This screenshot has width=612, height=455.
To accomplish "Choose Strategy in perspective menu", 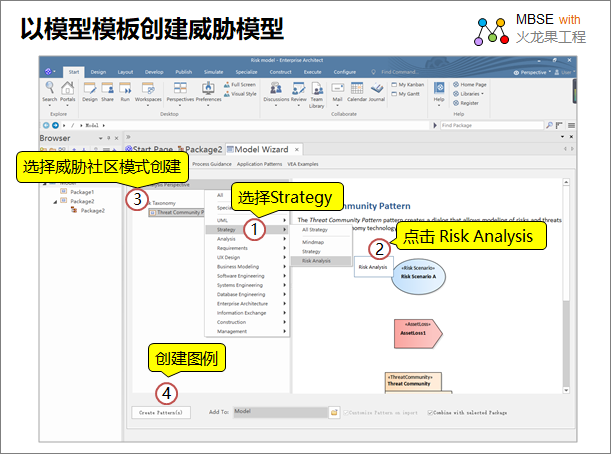I will tap(247, 230).
